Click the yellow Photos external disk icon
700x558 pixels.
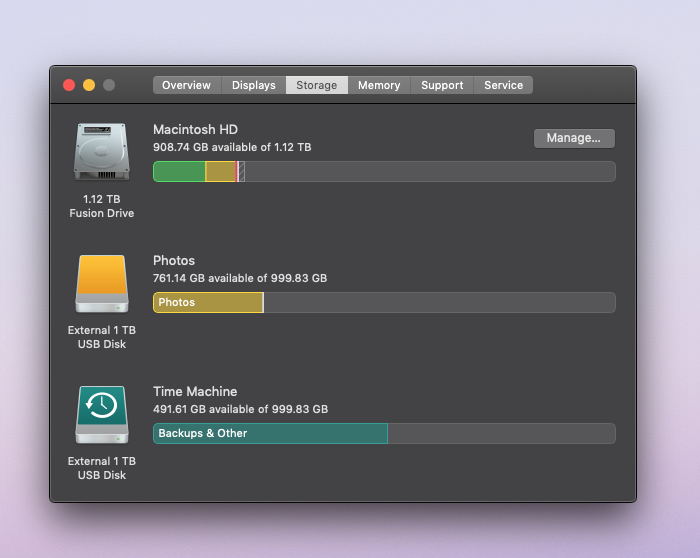pyautogui.click(x=102, y=284)
